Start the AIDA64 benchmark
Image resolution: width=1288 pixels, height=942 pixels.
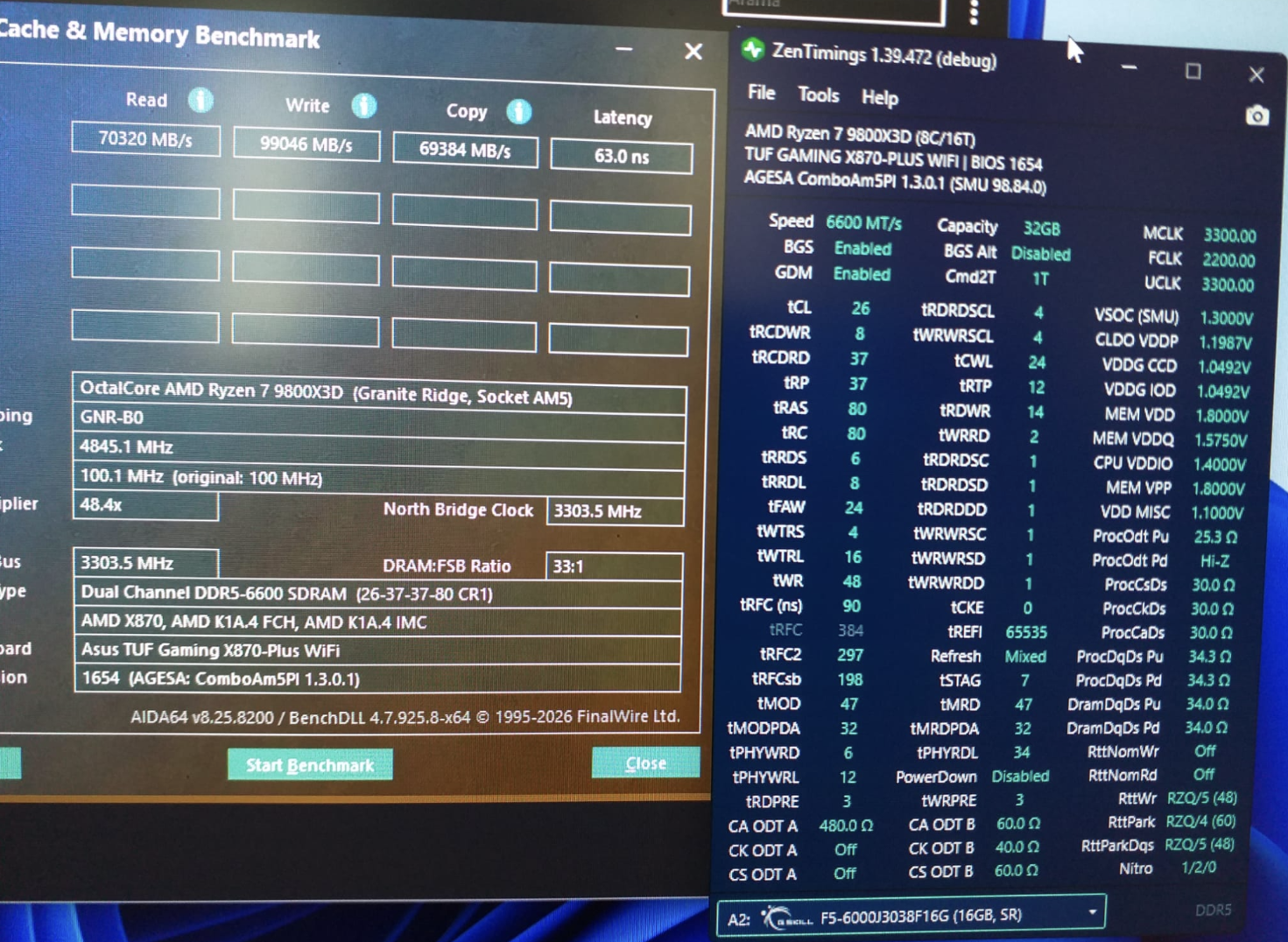[310, 765]
